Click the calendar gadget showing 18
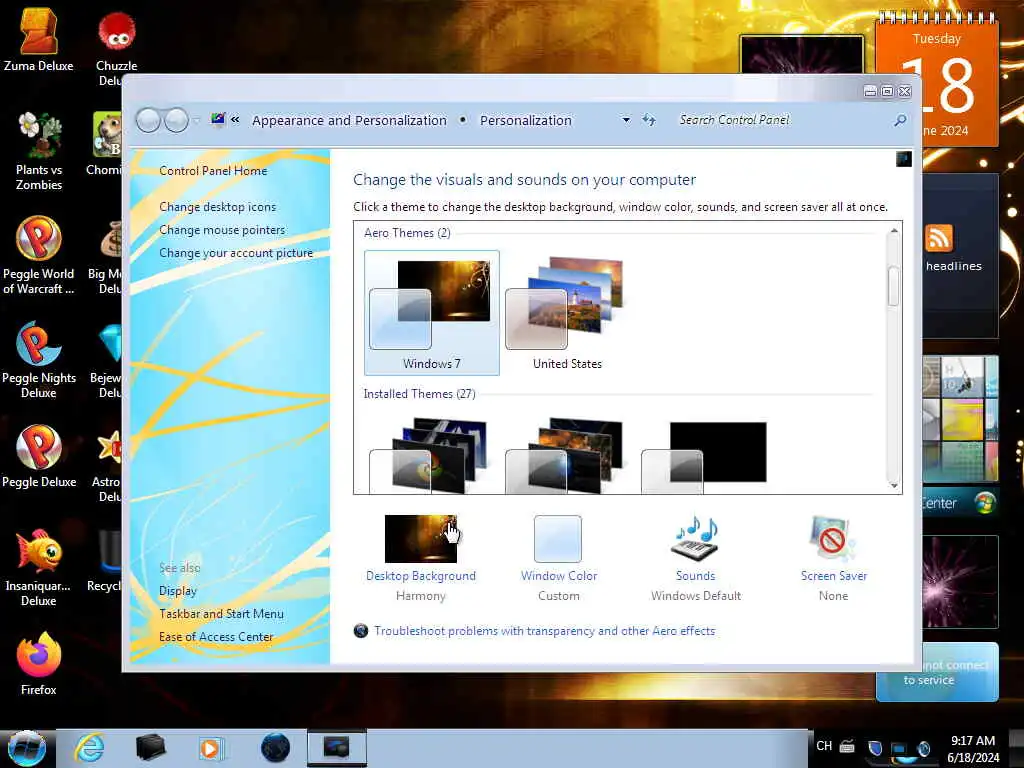The width and height of the screenshot is (1024, 768). point(937,78)
